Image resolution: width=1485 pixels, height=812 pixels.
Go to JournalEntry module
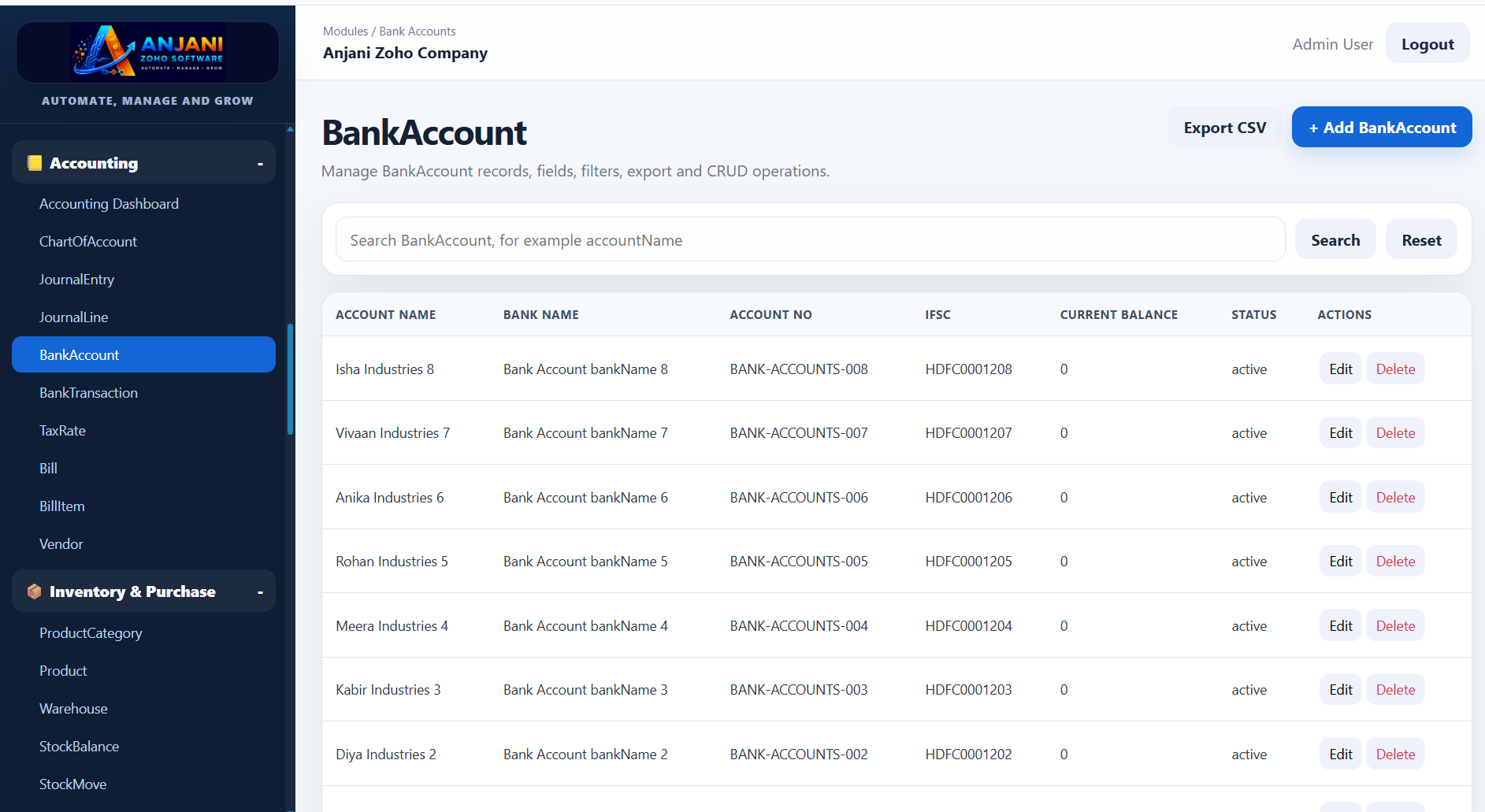143,280
